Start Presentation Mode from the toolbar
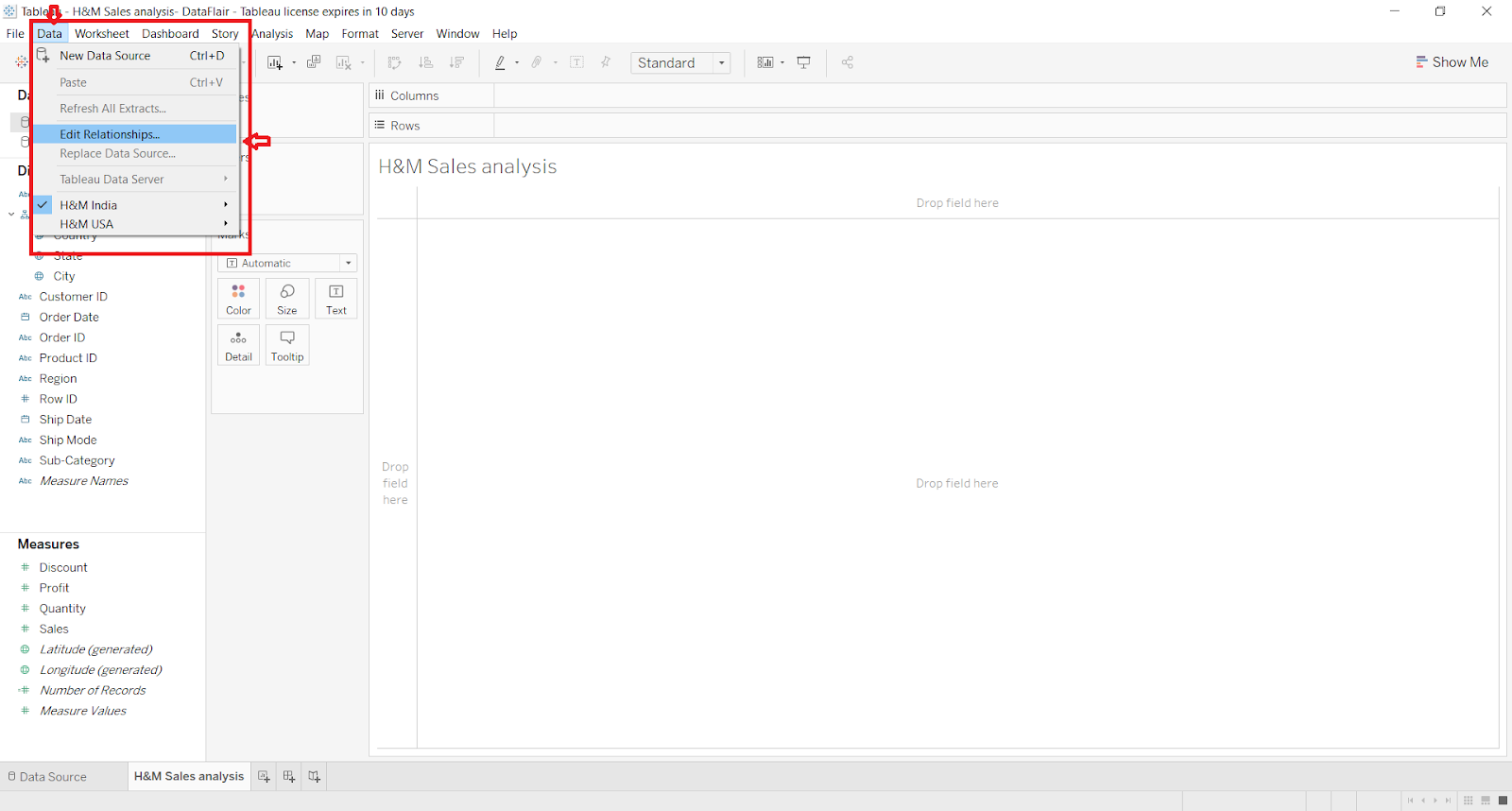The width and height of the screenshot is (1512, 811). [x=804, y=62]
